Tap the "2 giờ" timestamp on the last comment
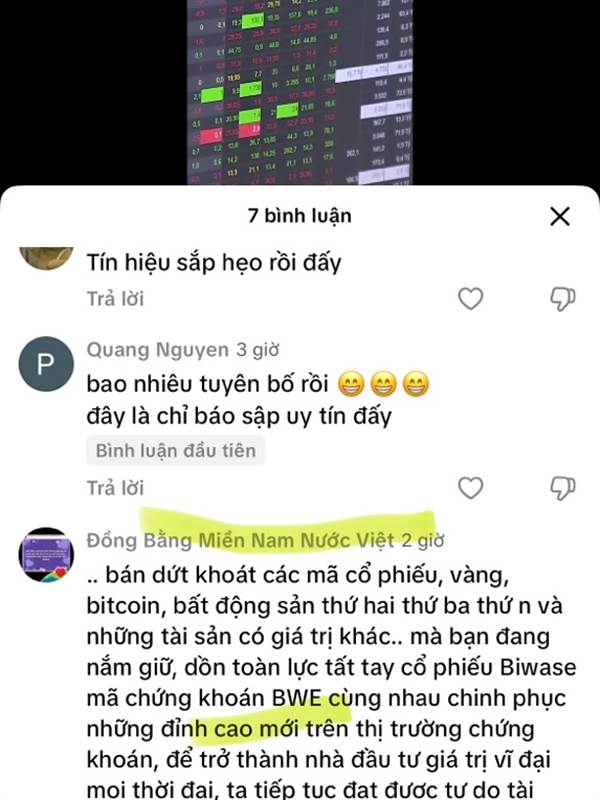Screen dimensions: 600x800 (422, 540)
